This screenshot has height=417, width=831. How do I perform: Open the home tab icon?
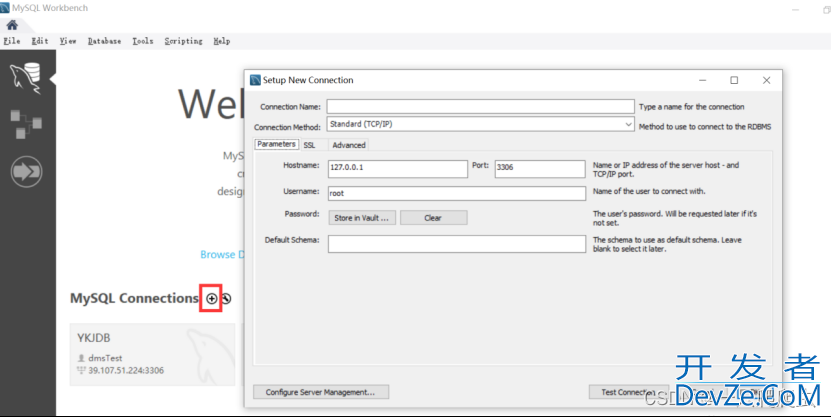tap(12, 25)
